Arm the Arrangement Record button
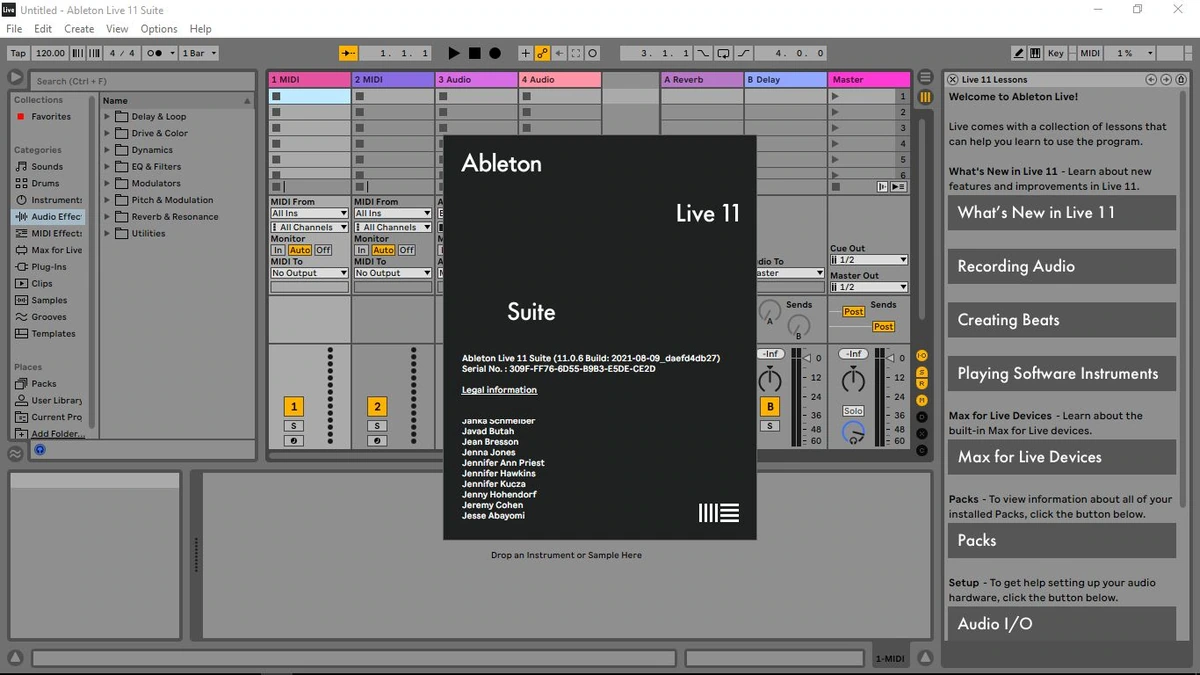 coord(495,53)
